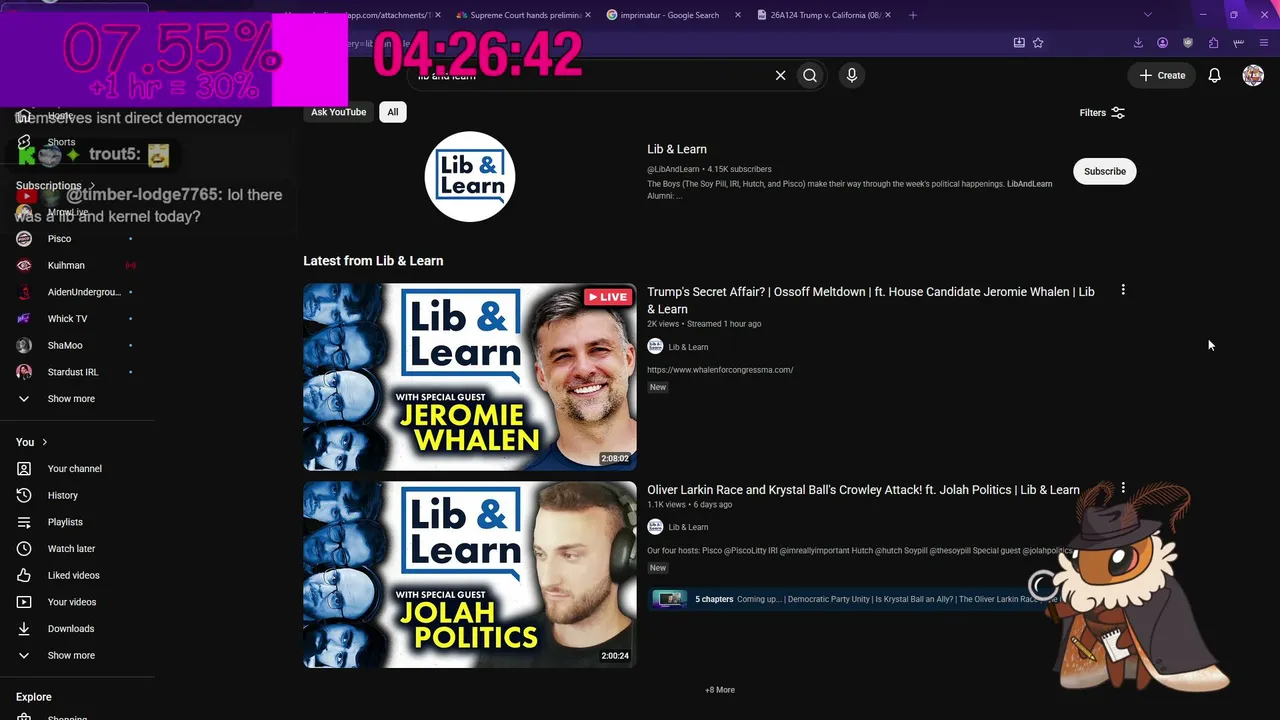
Task: Open the search Filters panel
Action: (x=1102, y=113)
